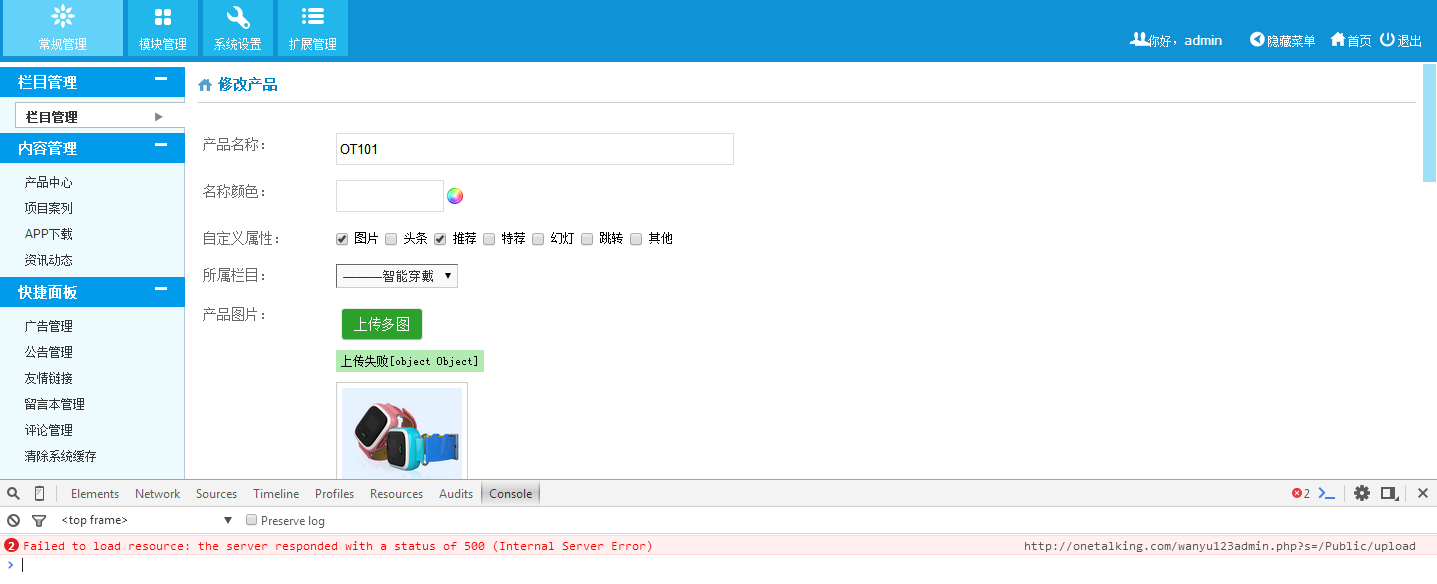Click the 上传多图 button
This screenshot has height=584, width=1437.
[x=382, y=324]
